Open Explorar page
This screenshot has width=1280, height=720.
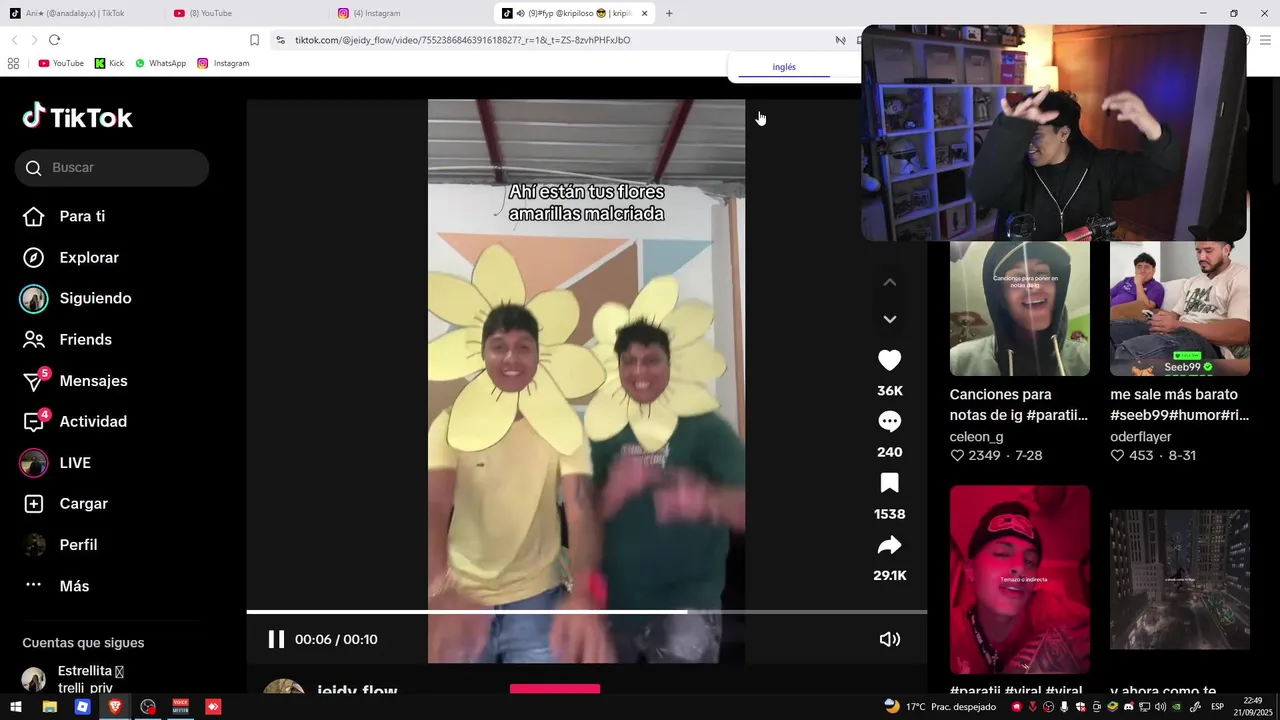89,257
